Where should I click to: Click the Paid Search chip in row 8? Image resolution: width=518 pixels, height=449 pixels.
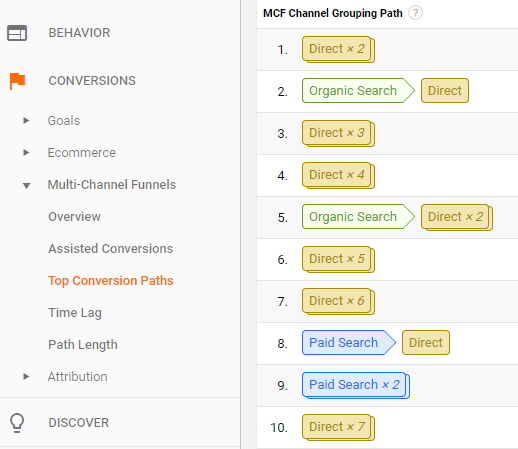pyautogui.click(x=349, y=343)
